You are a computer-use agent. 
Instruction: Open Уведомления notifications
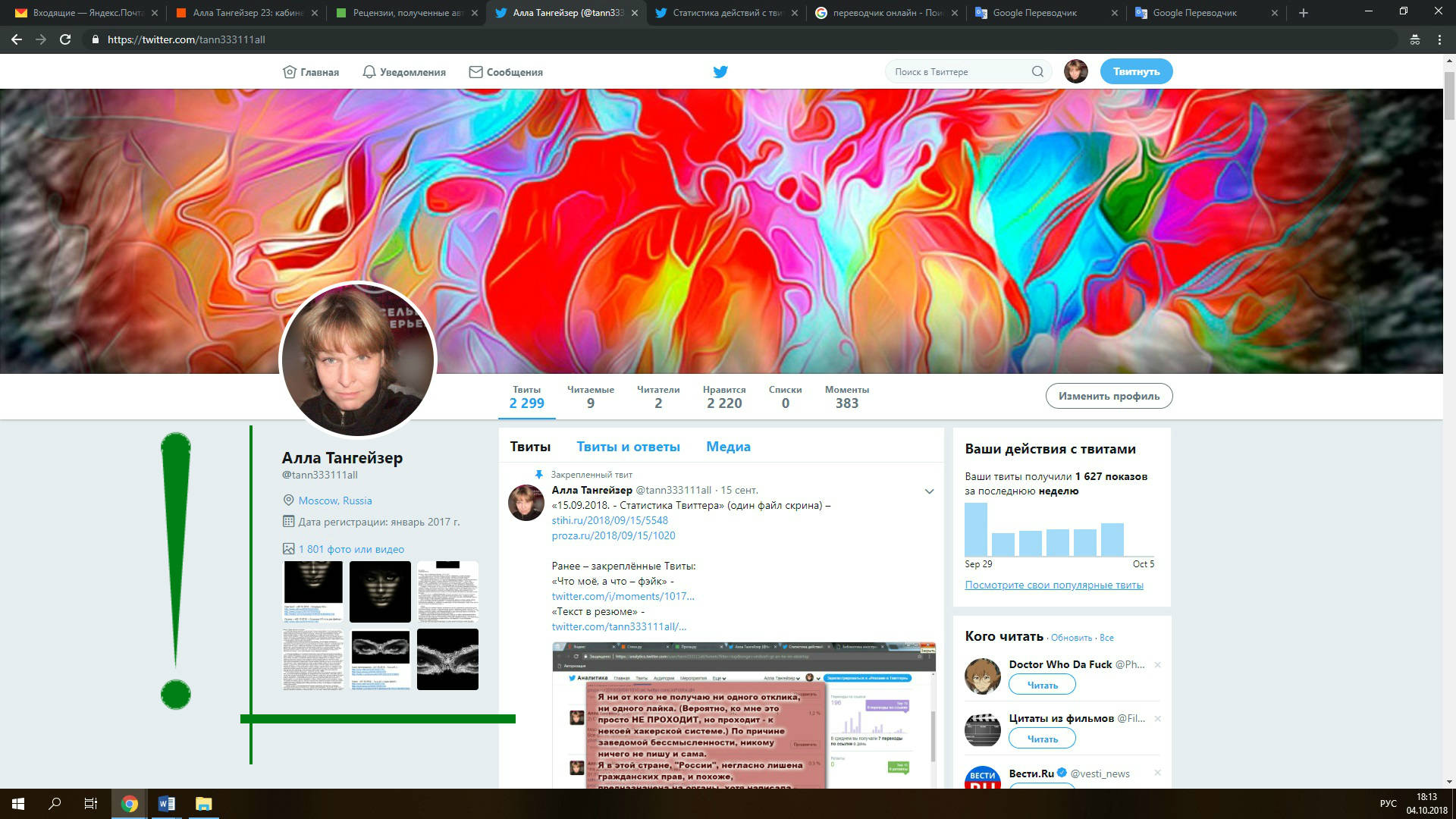coord(404,72)
